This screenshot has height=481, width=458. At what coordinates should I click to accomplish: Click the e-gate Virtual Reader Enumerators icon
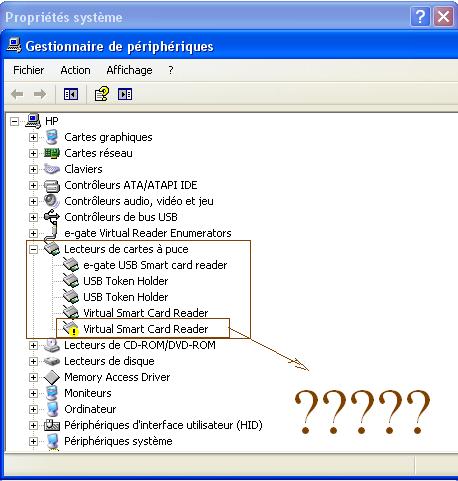[x=52, y=233]
